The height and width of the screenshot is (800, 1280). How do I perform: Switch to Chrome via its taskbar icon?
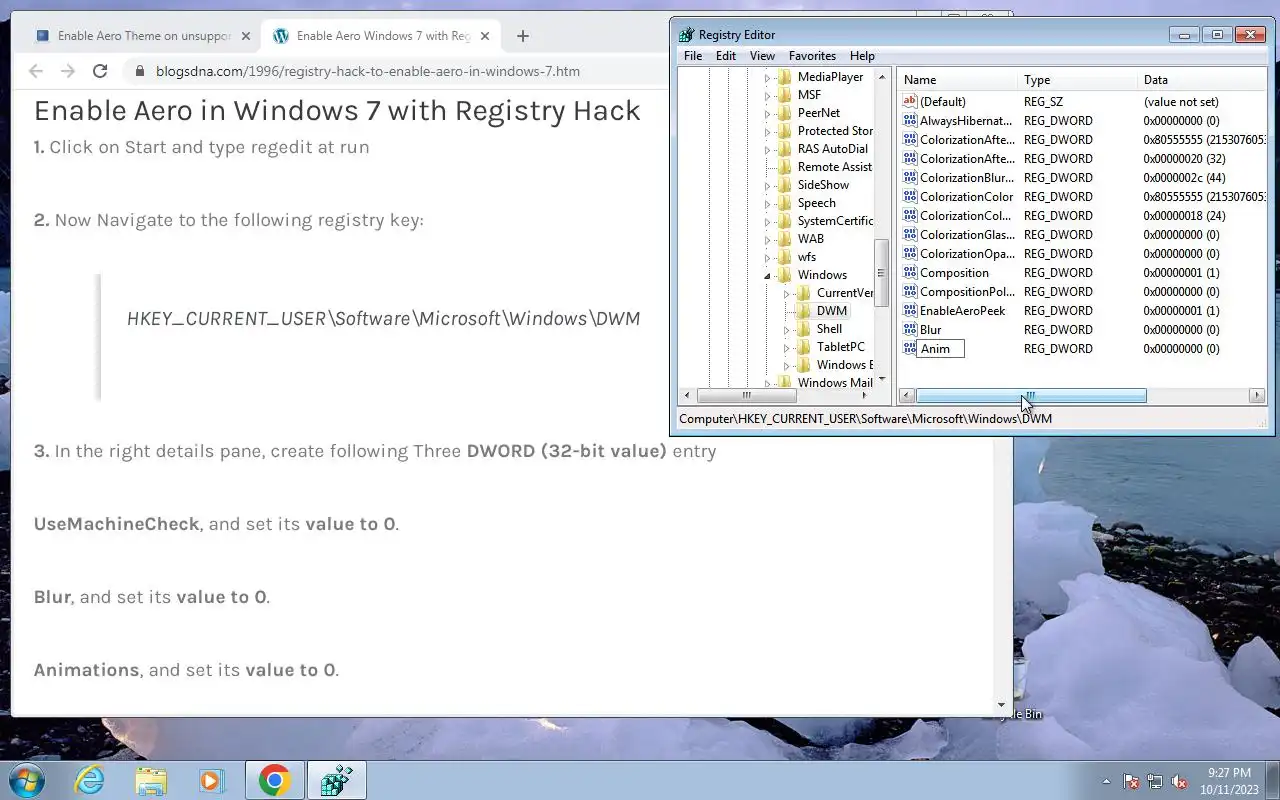pyautogui.click(x=274, y=780)
